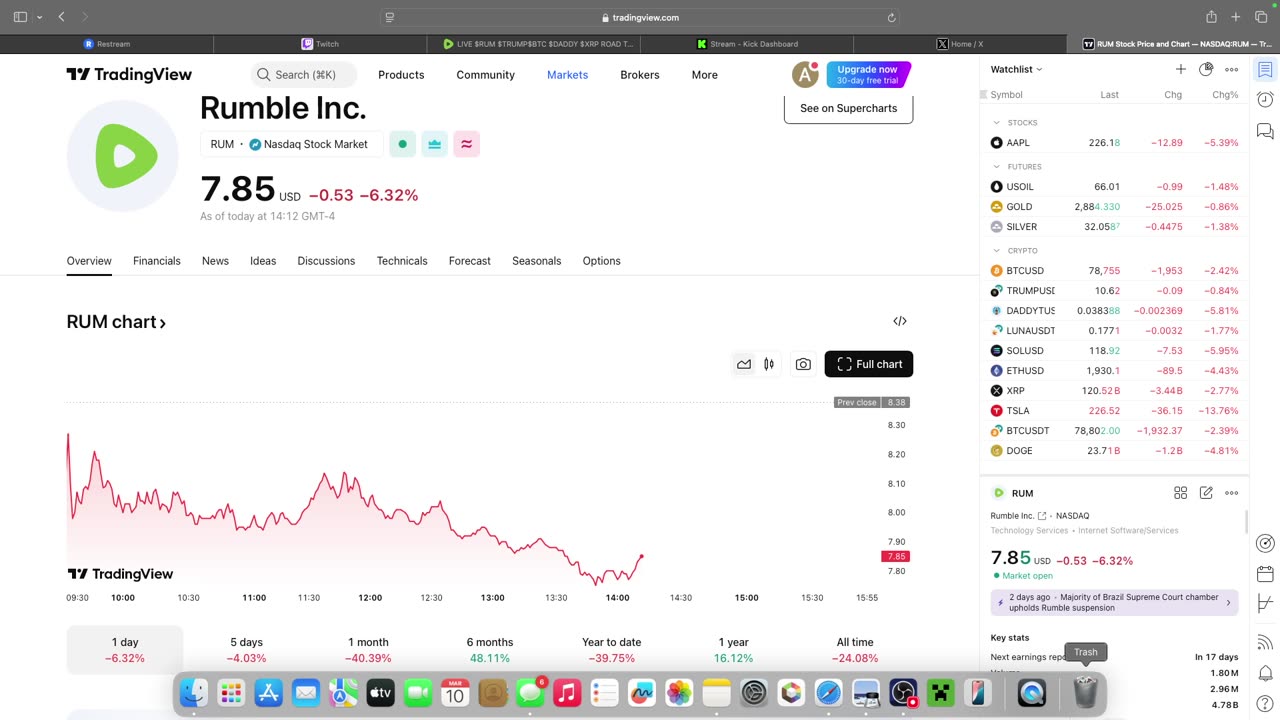Switch chart to area style
This screenshot has width=1280, height=720.
pos(744,365)
